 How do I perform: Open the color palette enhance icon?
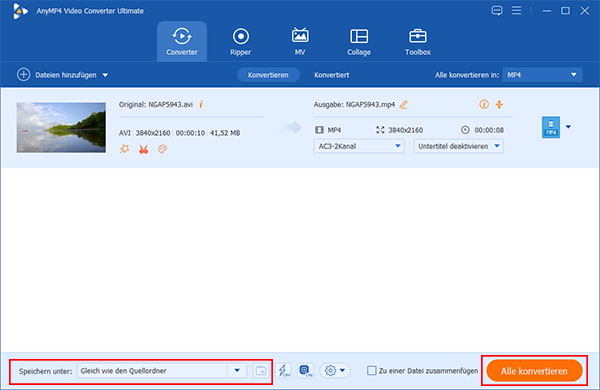click(163, 149)
